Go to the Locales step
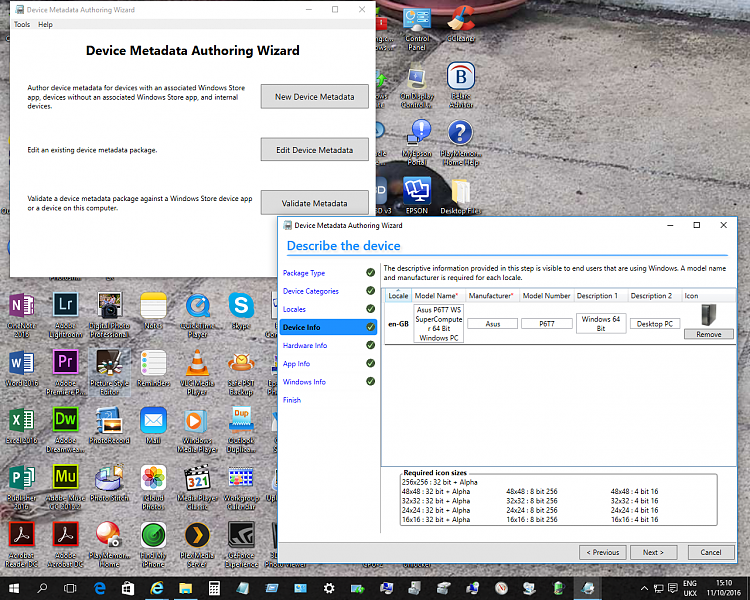The width and height of the screenshot is (750, 600). click(x=294, y=309)
